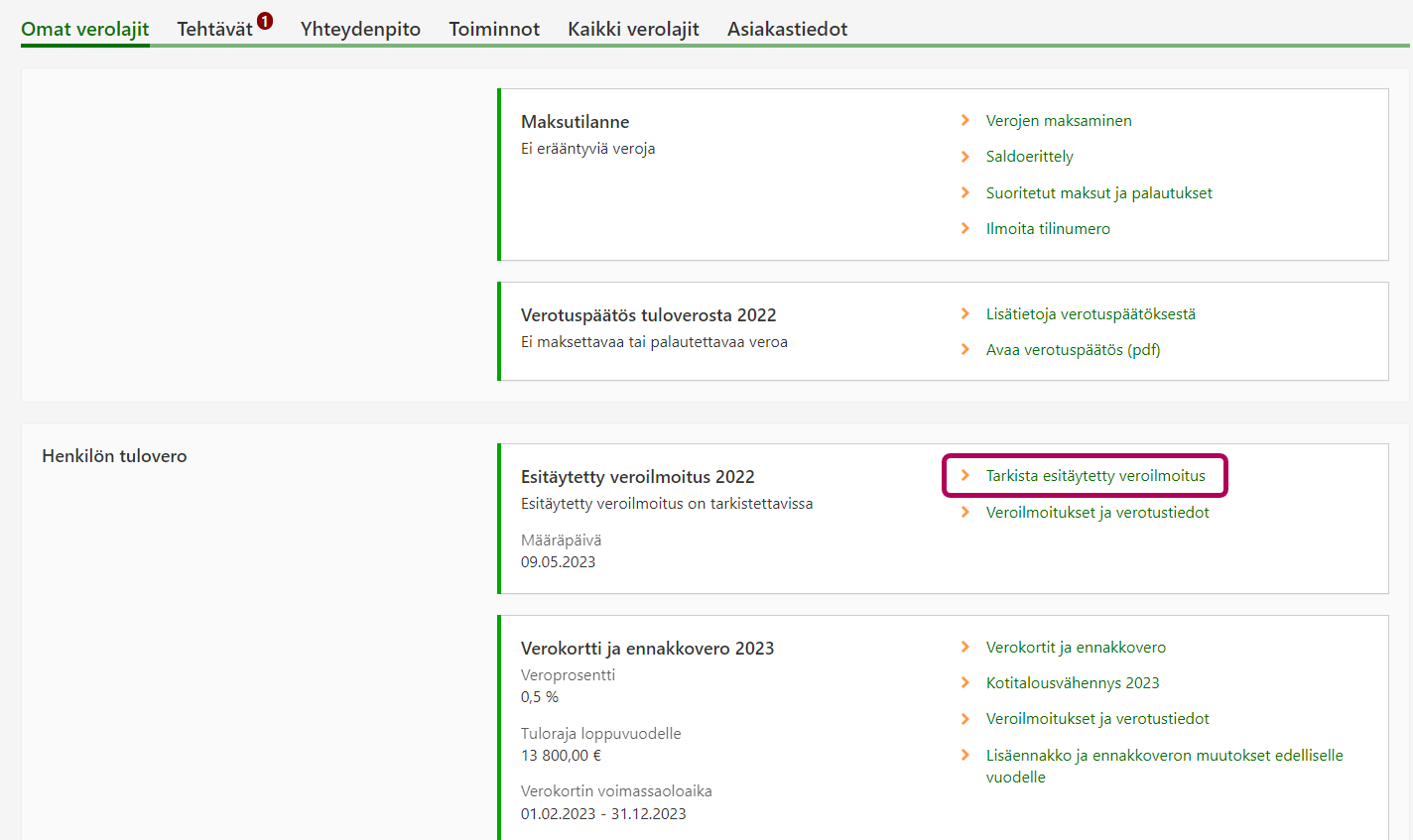Click the Verotuspäätös tuloverosta 2022 heading
The image size is (1413, 840).
pos(648,315)
